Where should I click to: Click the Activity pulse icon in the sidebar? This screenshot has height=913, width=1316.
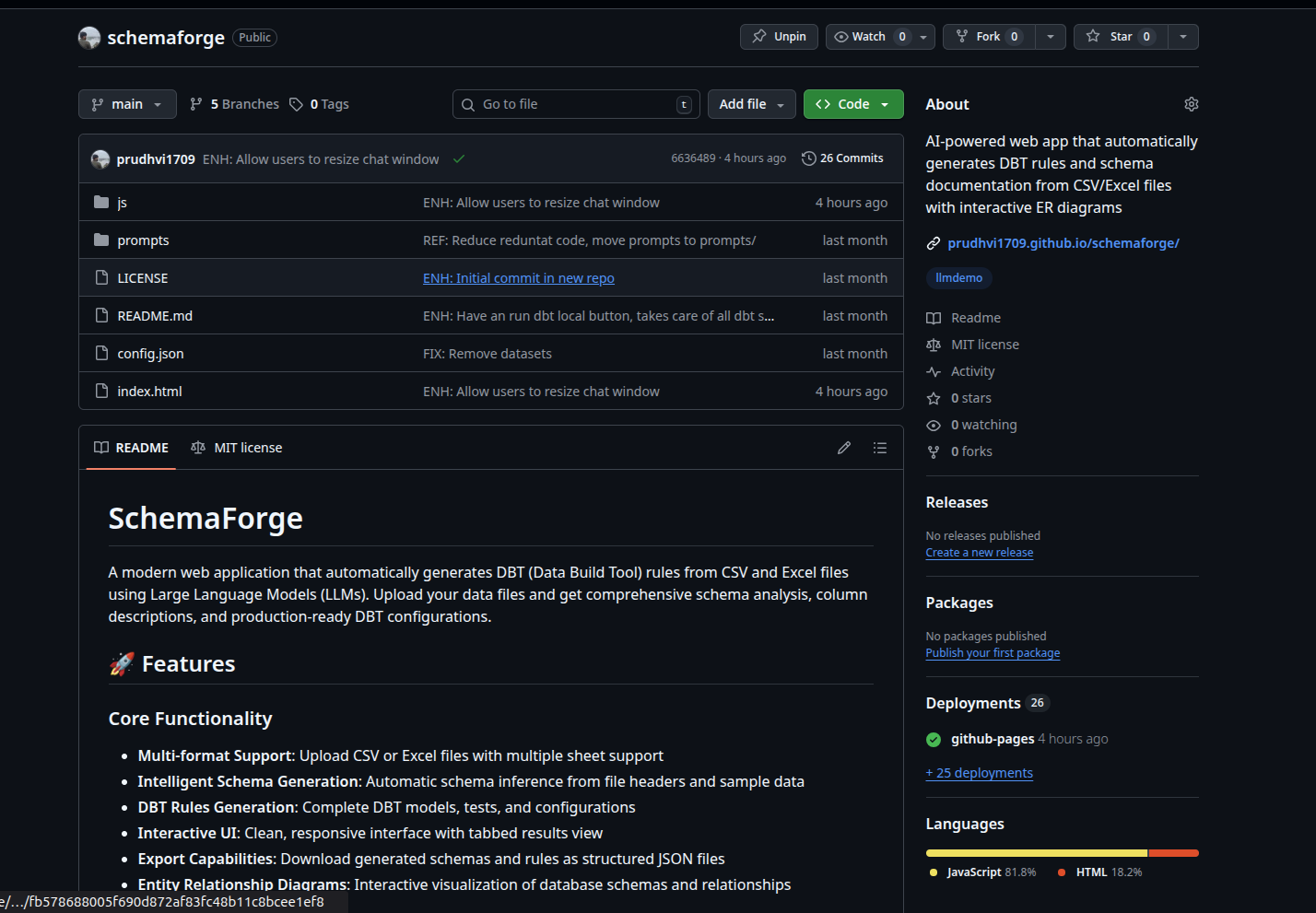[934, 370]
